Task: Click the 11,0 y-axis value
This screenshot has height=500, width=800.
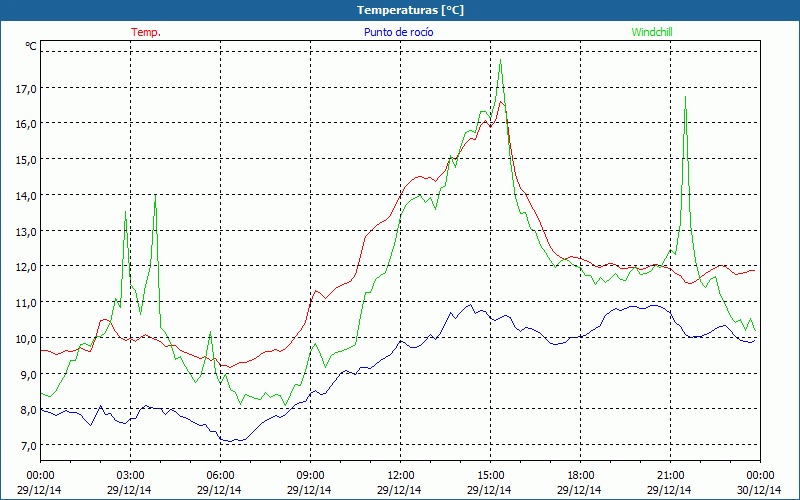Action: click(x=27, y=303)
